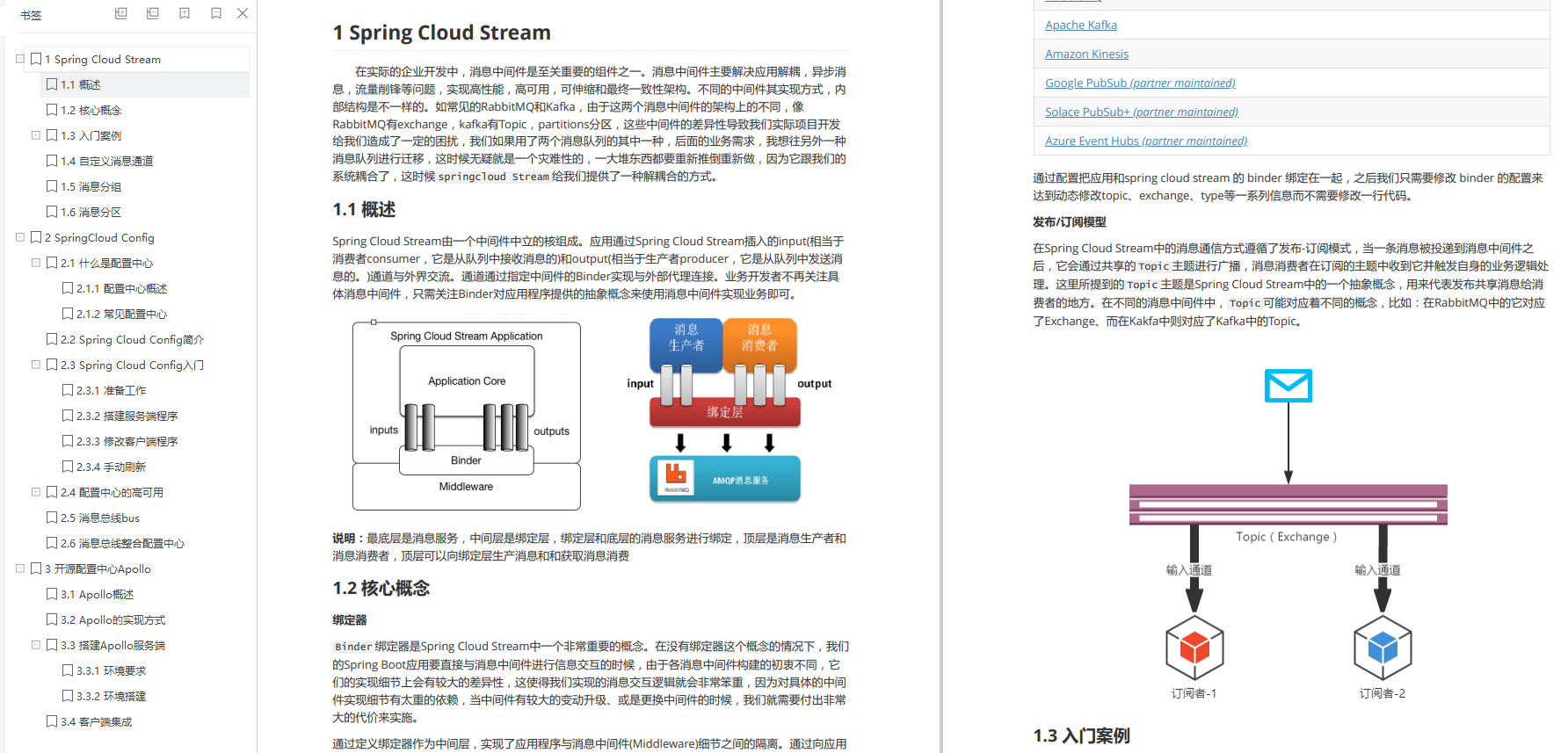Click the bookmark icon beside '3.4 客户端集成'
Image resolution: width=1568 pixels, height=753 pixels.
tap(52, 721)
